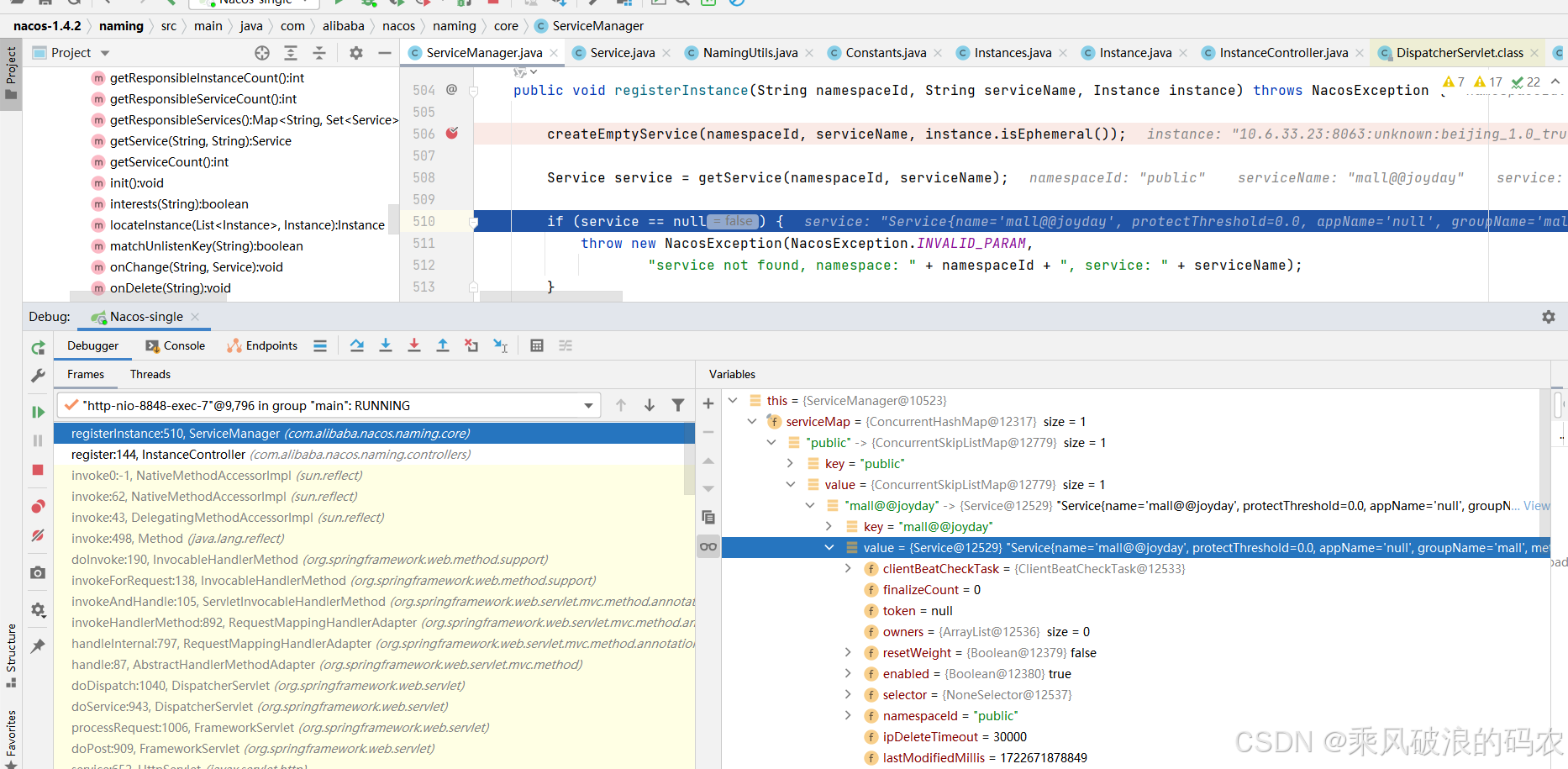Image resolution: width=1568 pixels, height=769 pixels.
Task: Toggle the breakpoint on line 506
Action: [452, 134]
